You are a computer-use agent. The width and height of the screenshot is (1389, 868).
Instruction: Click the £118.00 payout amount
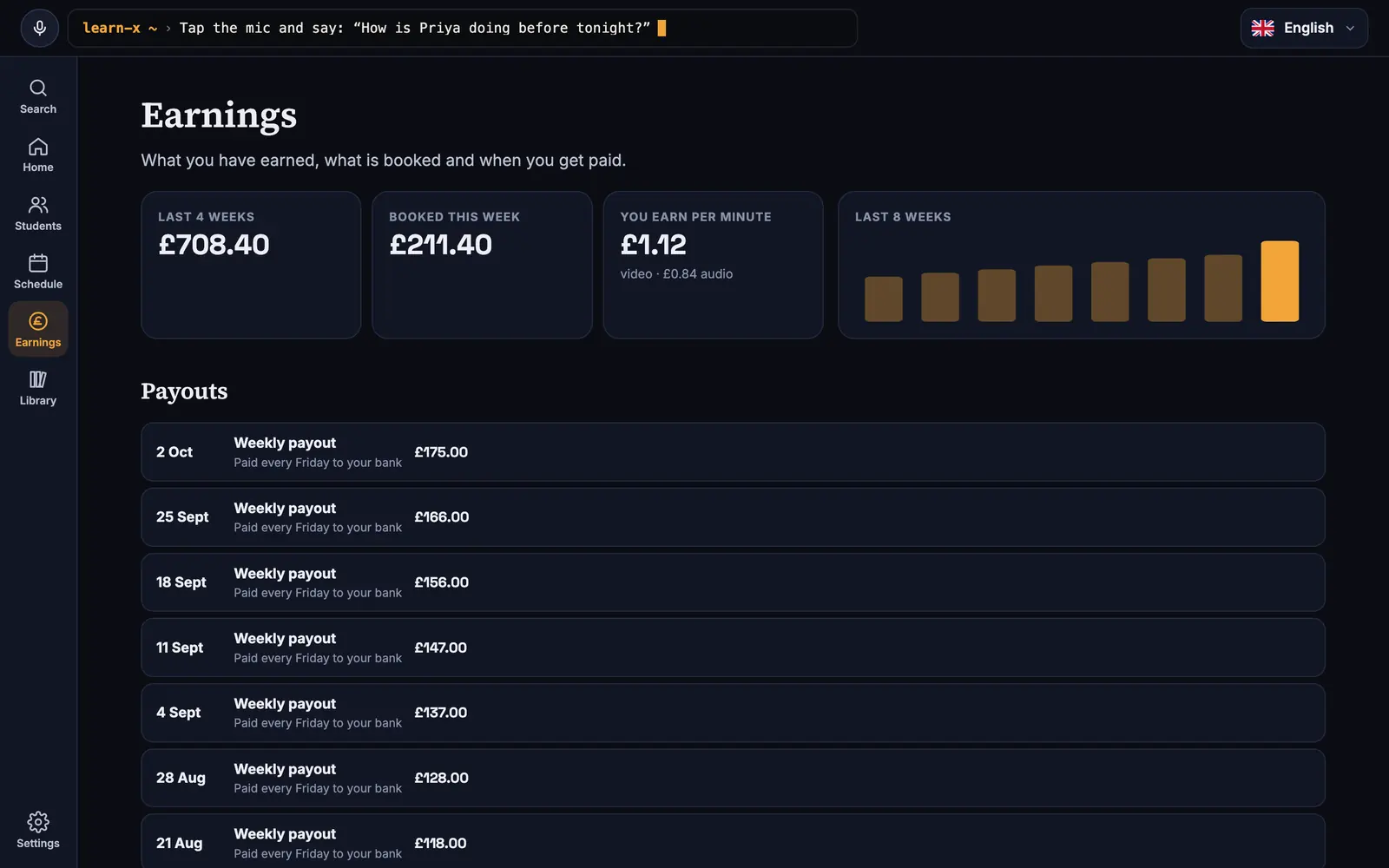click(x=440, y=843)
